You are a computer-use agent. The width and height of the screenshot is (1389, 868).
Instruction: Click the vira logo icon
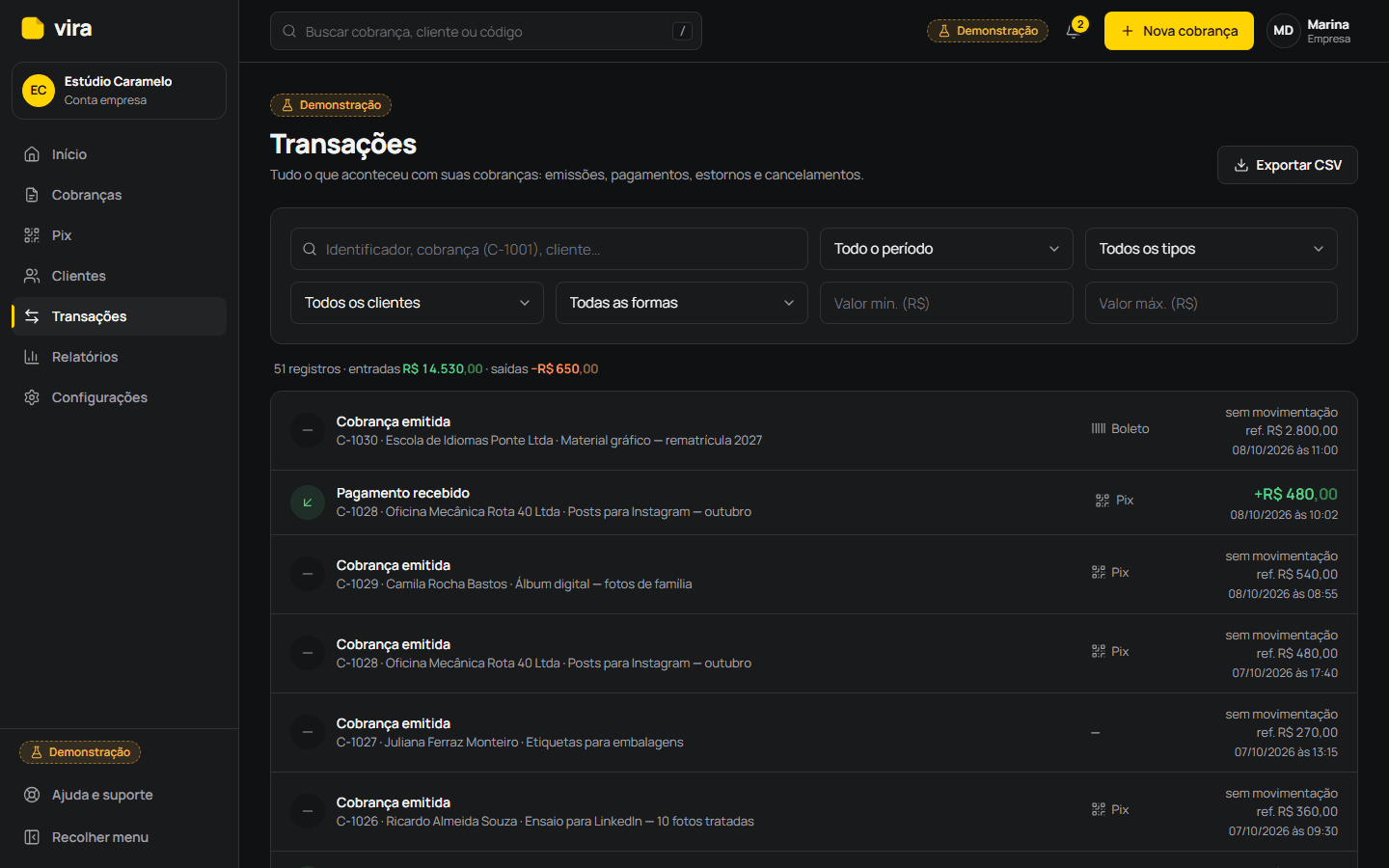[x=33, y=28]
